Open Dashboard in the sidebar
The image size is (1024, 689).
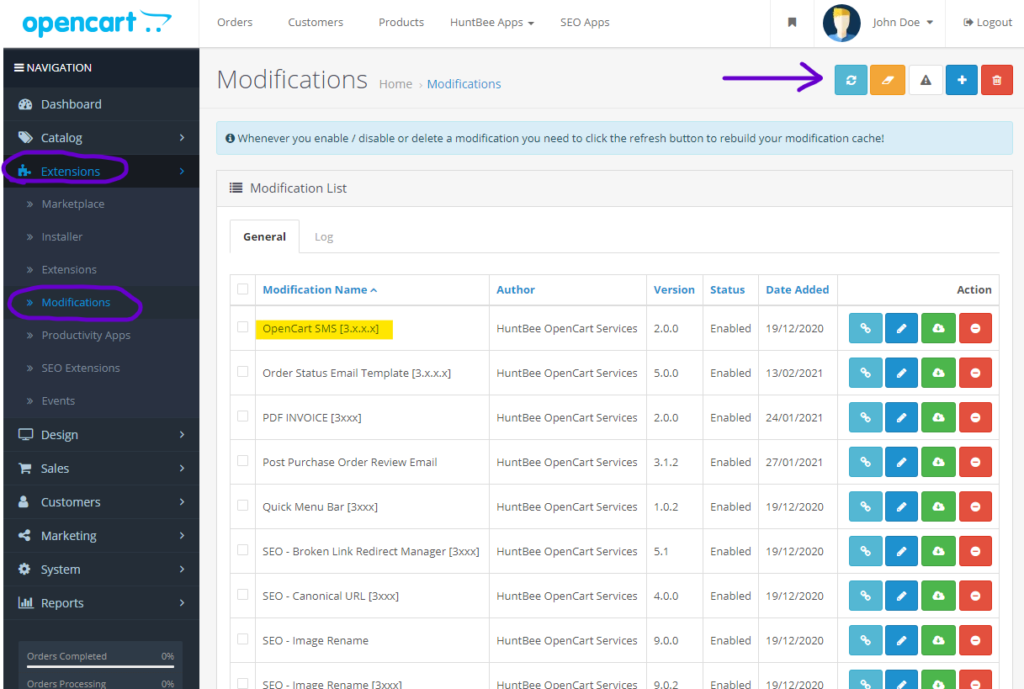[101, 104]
